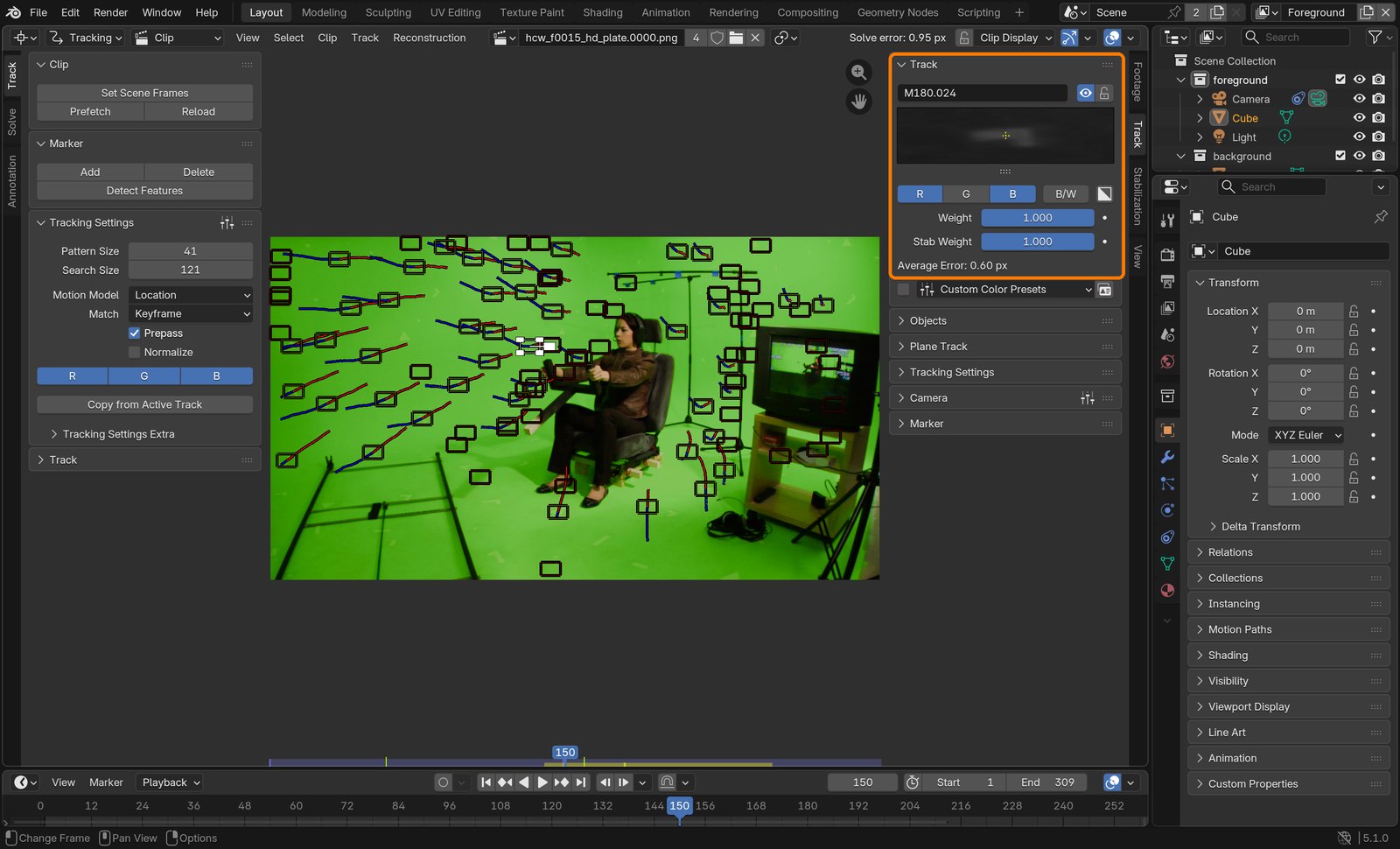Click the Prefetch button
Screen dimensions: 1400x849
[x=90, y=111]
